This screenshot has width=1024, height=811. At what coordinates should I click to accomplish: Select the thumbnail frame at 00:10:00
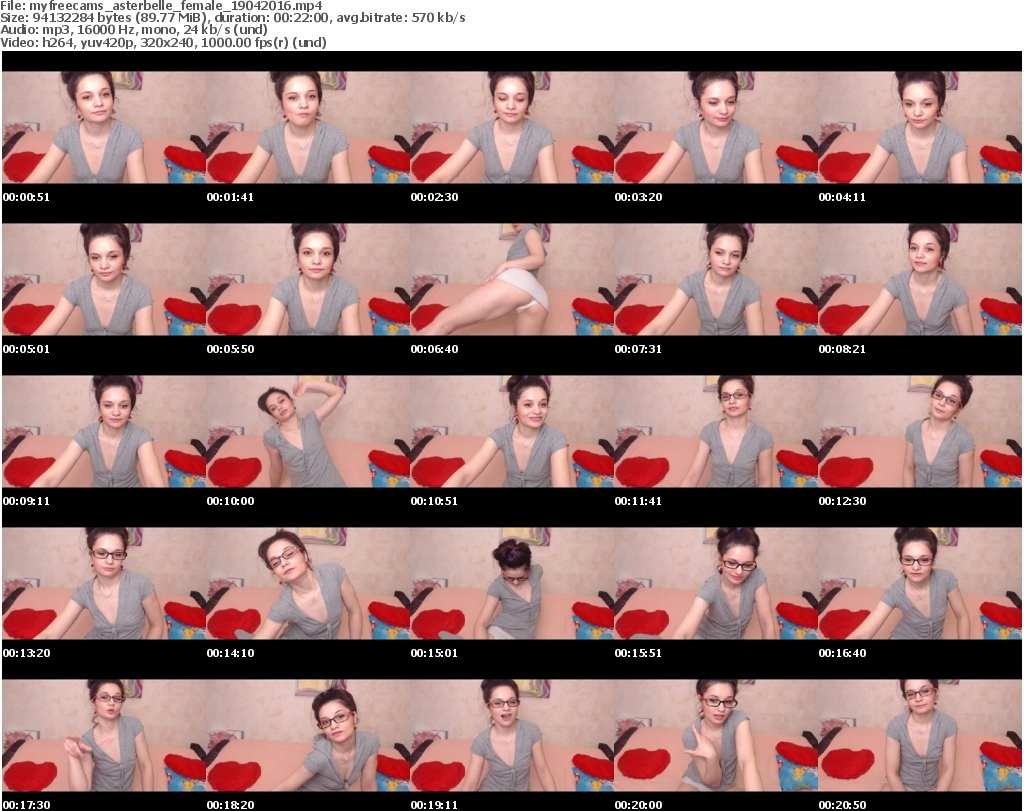[308, 432]
